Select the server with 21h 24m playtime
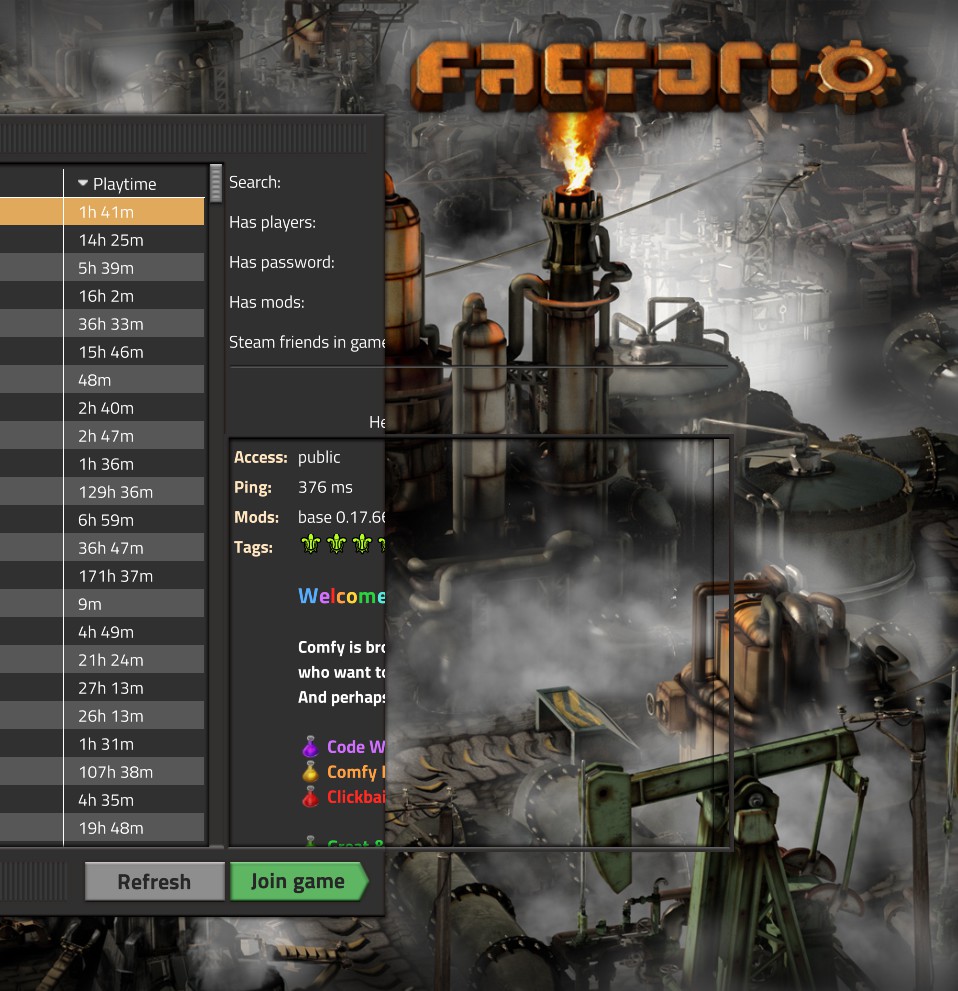 coord(102,660)
